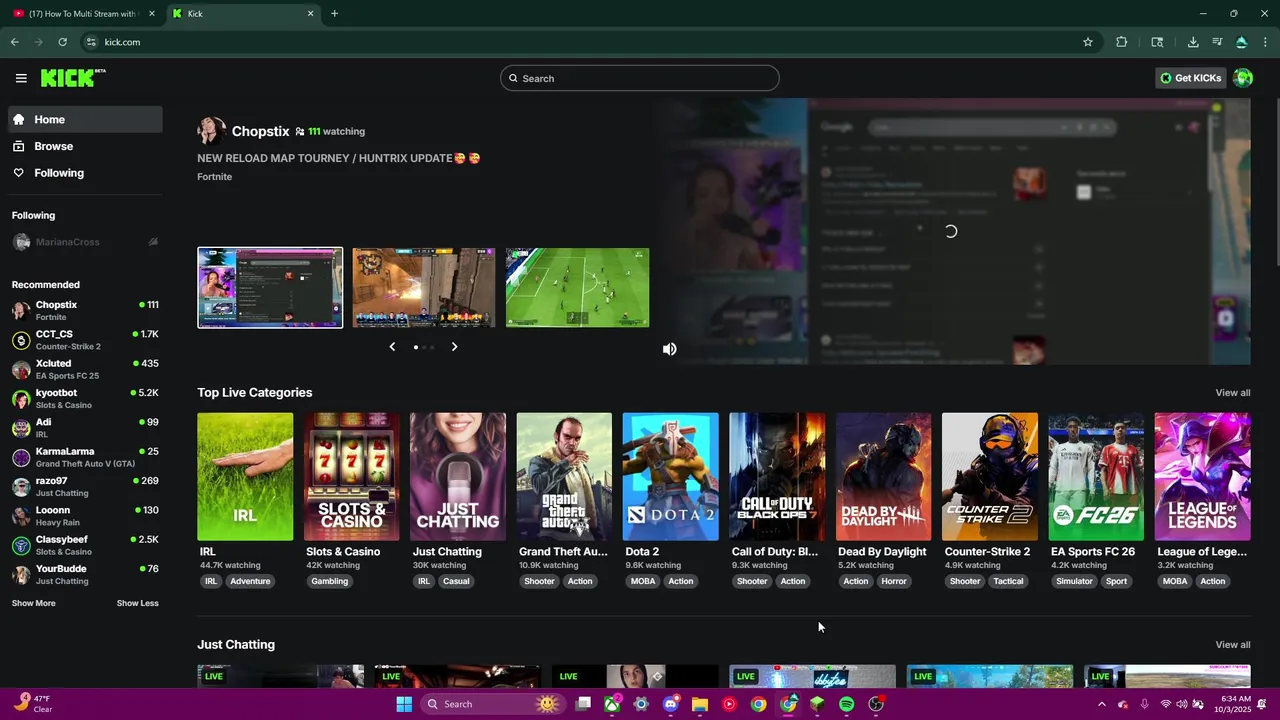Open Chrome three-dot menu
Screen dimensions: 1280x720
point(1266,42)
